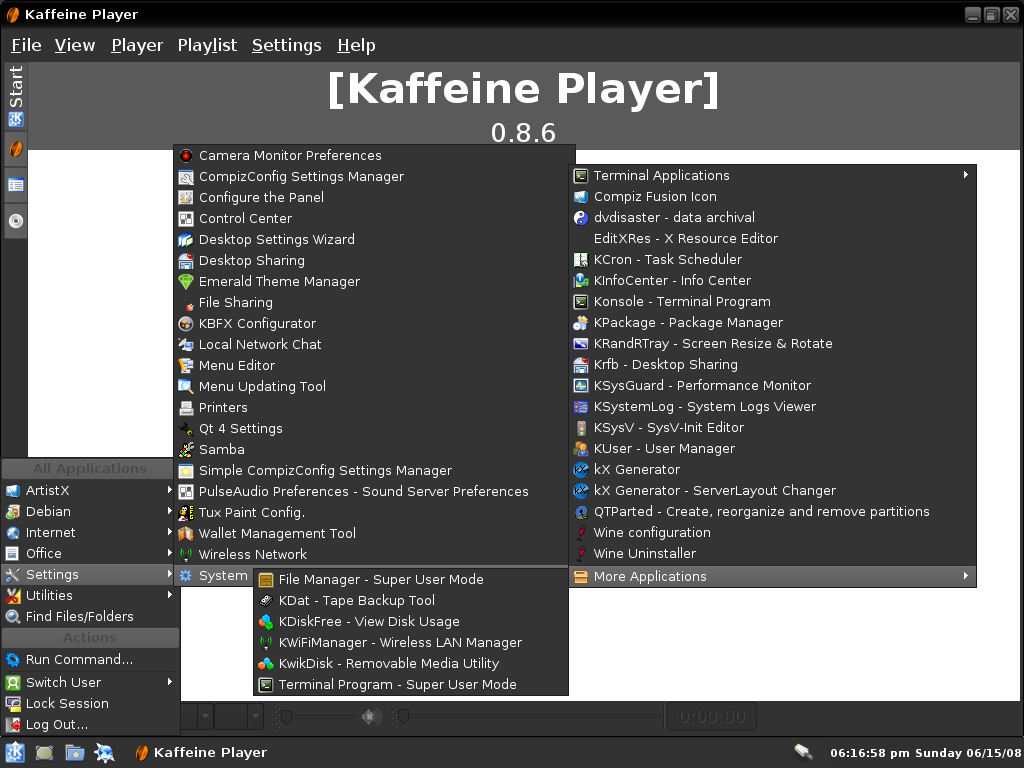Image resolution: width=1024 pixels, height=768 pixels.
Task: Click Kaffeine bean icon in sidebar
Action: pos(16,150)
